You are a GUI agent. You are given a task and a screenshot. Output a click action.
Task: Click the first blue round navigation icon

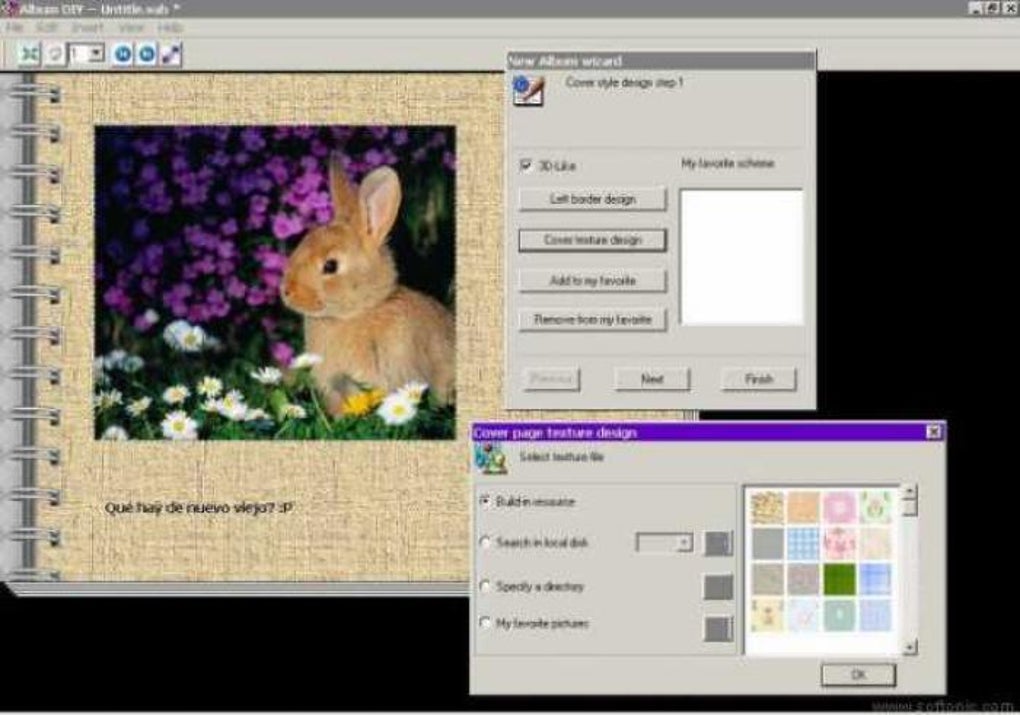pos(123,54)
